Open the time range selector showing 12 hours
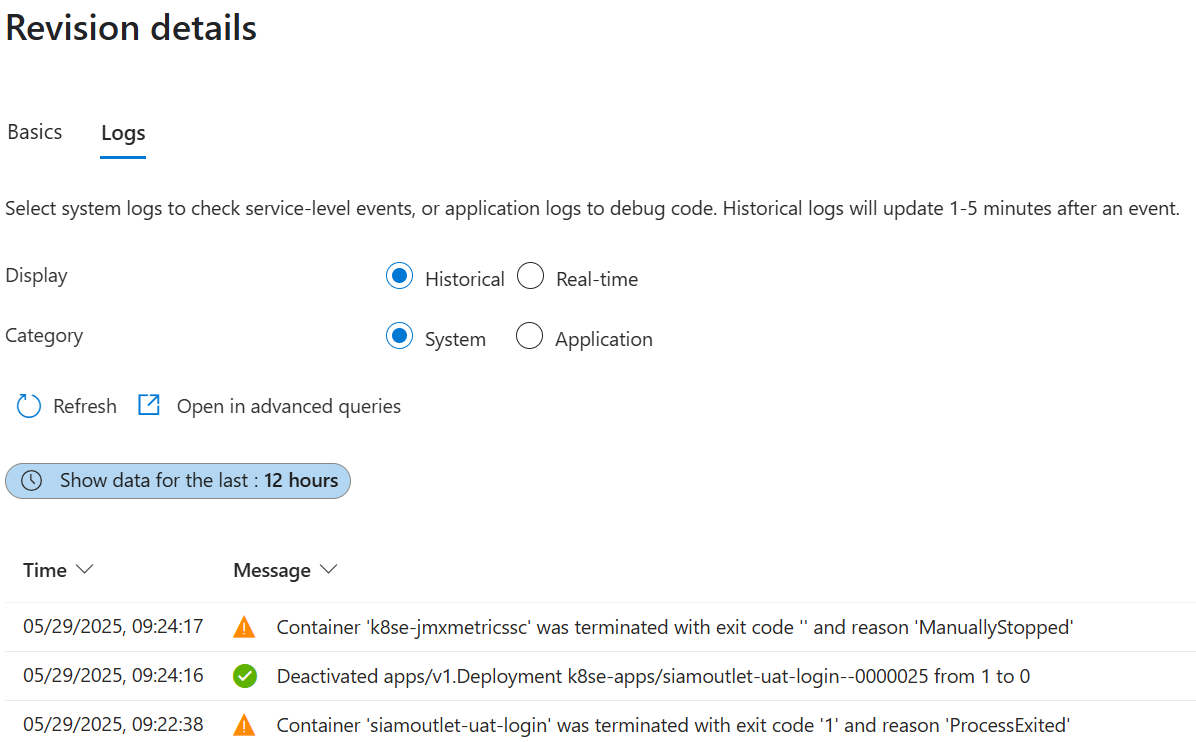Image resolution: width=1196 pixels, height=742 pixels. pos(177,481)
